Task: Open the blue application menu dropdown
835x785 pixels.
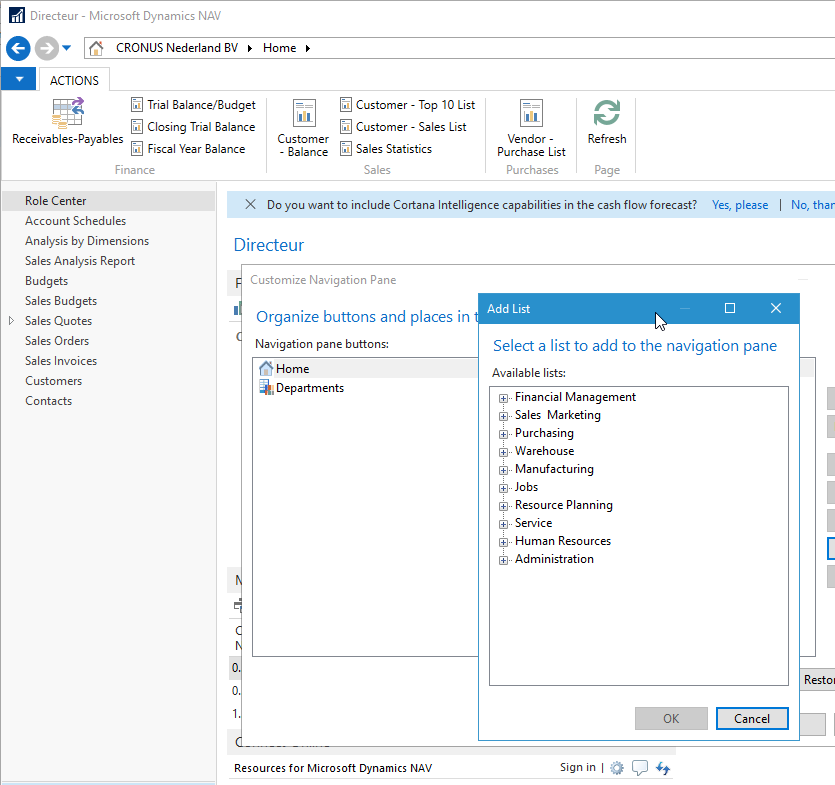Action: 19,79
